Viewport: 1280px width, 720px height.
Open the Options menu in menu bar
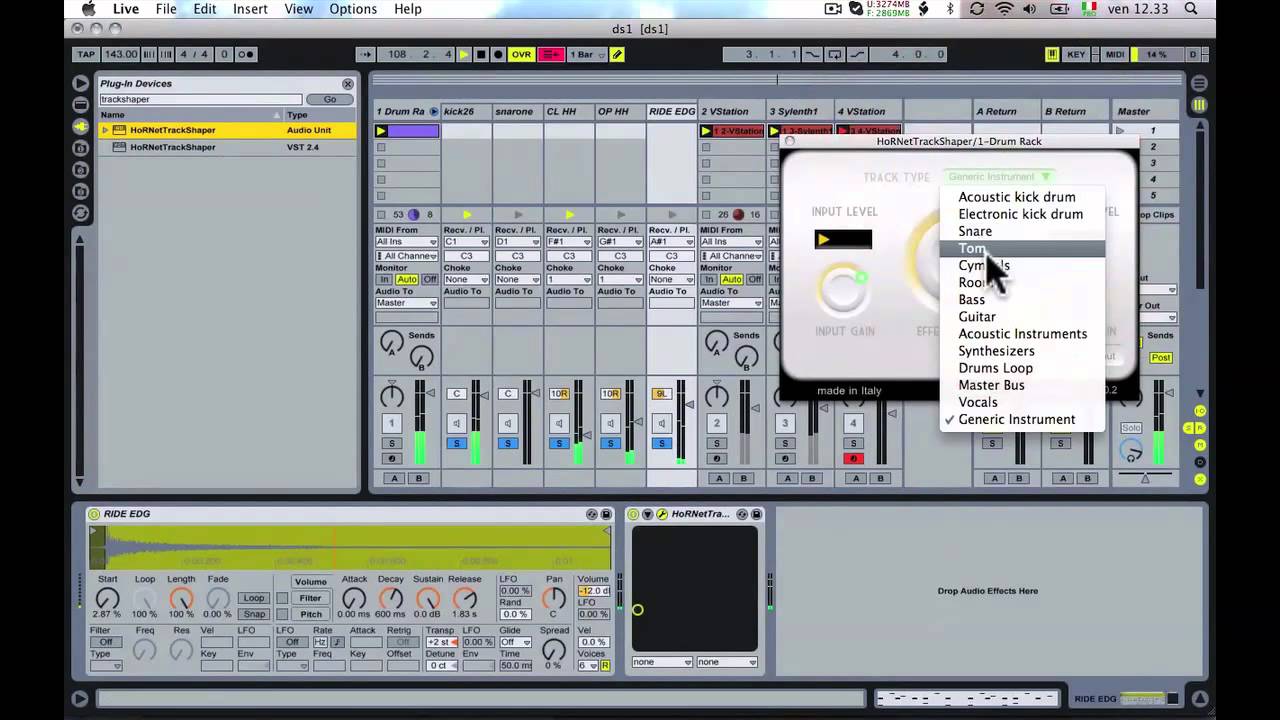pos(353,9)
